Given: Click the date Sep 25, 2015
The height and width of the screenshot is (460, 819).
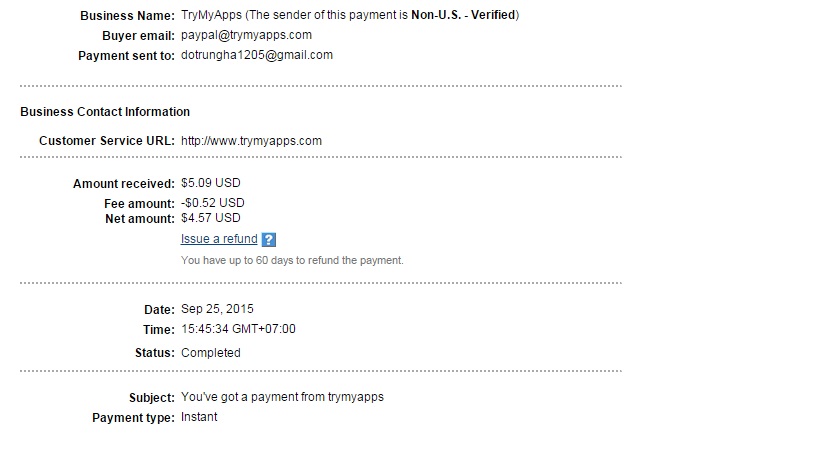Looking at the screenshot, I should [217, 309].
